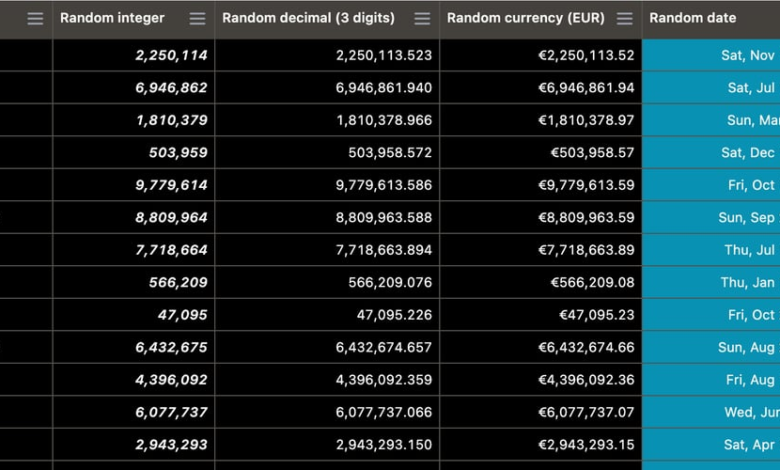Select the integer cell 9,779,614
Screen dimensions: 780x470
(134, 185)
